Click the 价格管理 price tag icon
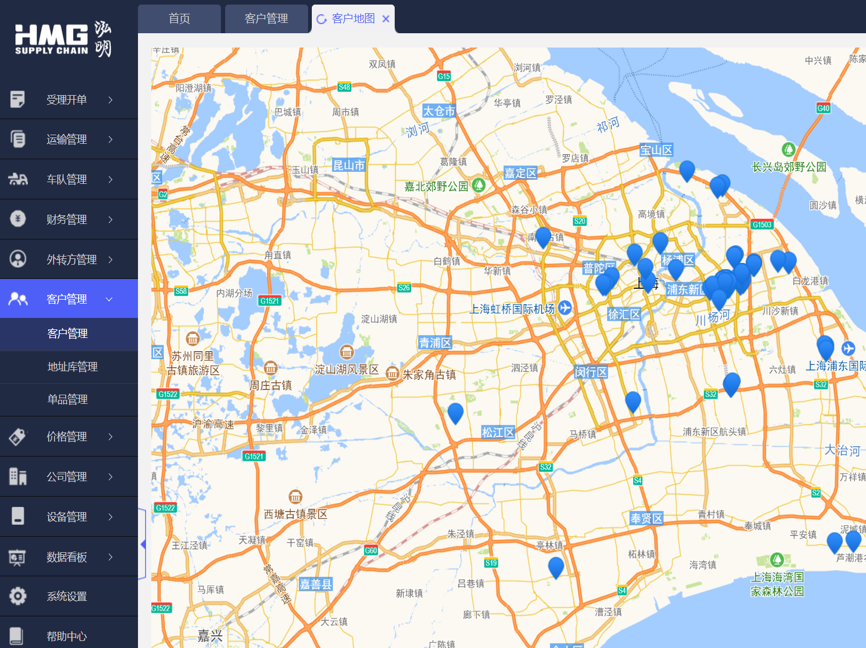The image size is (866, 648). coord(17,436)
